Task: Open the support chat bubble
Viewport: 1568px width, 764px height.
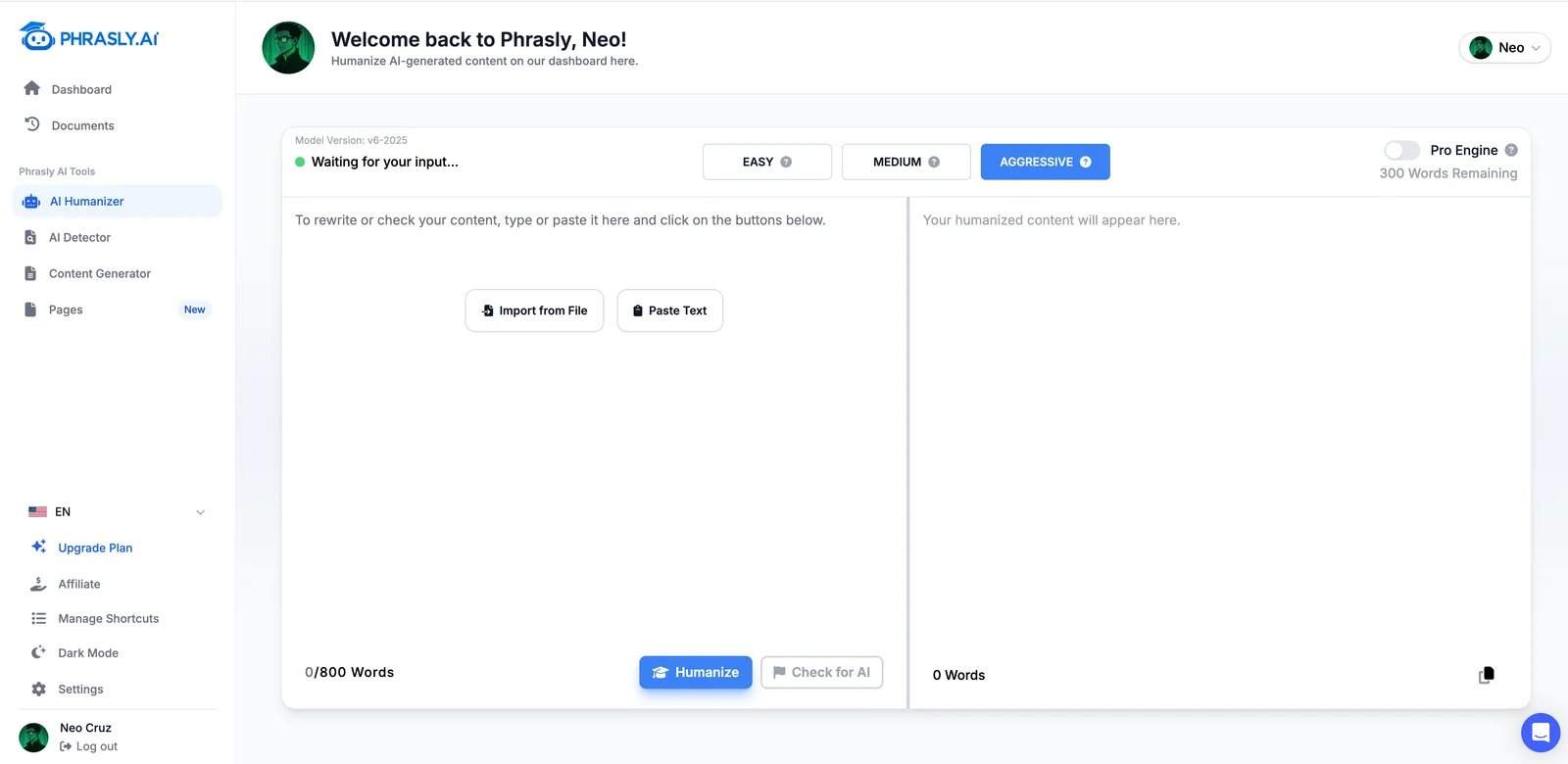Action: click(x=1541, y=733)
